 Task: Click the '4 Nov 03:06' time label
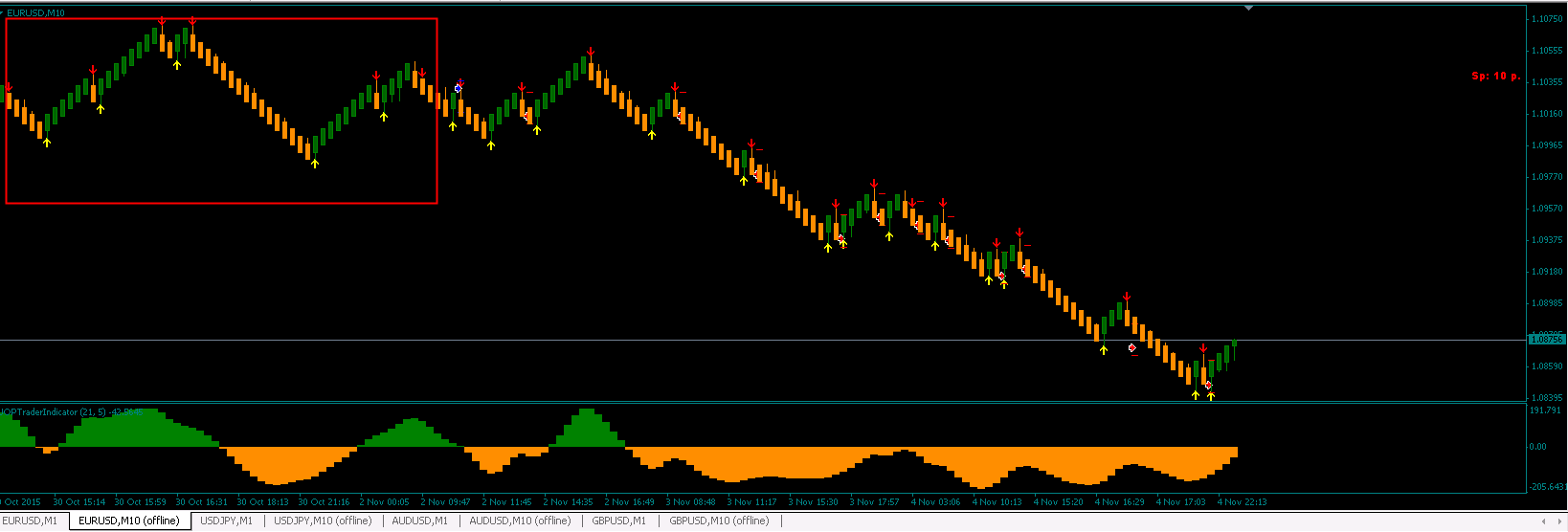click(x=935, y=501)
